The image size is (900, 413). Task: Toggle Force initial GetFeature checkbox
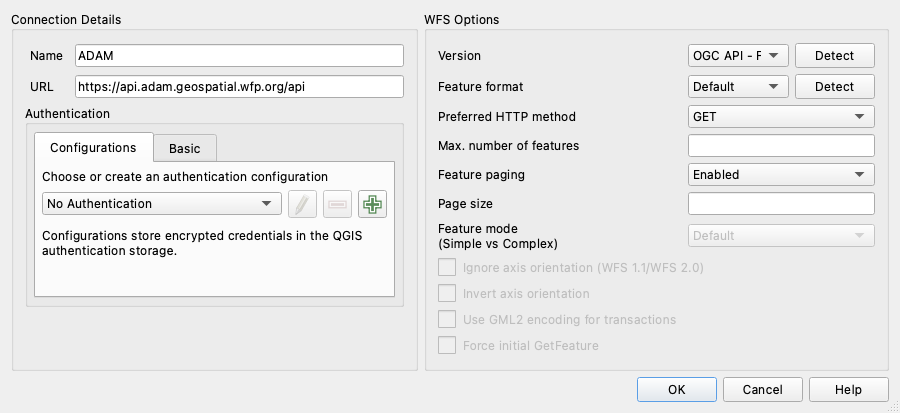pos(447,345)
